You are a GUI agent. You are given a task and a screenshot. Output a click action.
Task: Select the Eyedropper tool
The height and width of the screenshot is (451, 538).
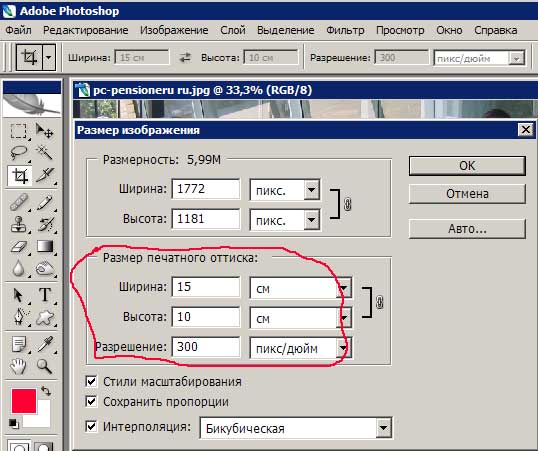(45, 344)
